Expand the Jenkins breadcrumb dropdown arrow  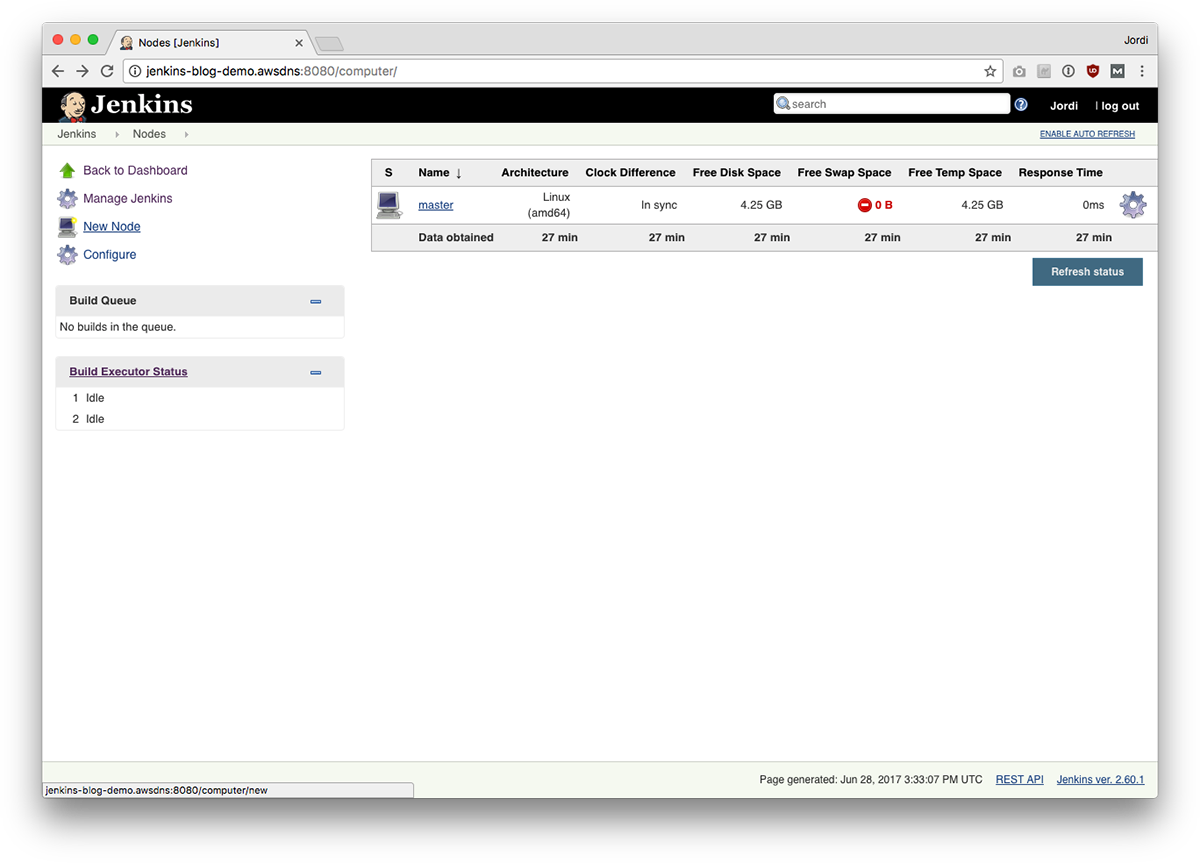coord(116,134)
